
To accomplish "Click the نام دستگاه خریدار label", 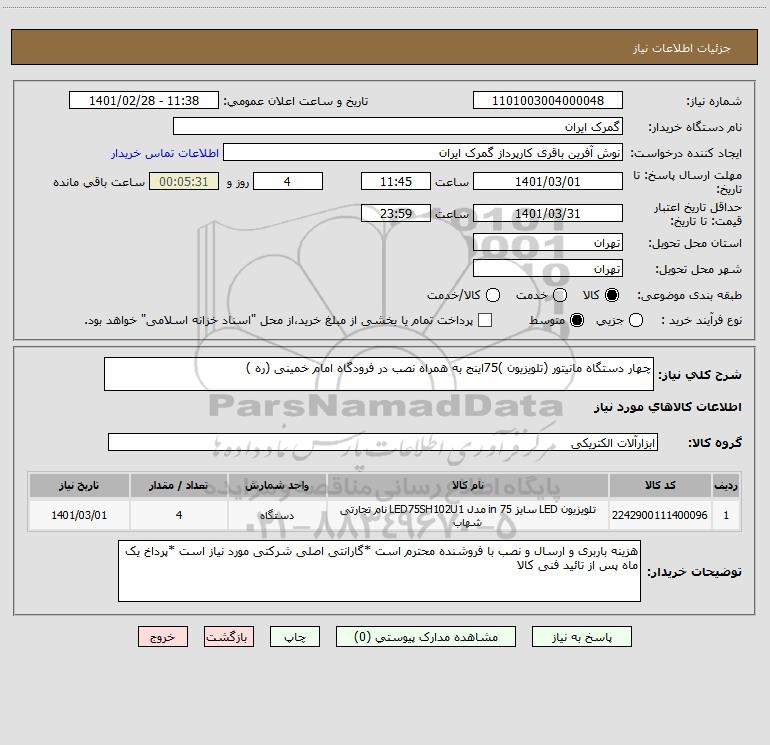I will (x=695, y=128).
